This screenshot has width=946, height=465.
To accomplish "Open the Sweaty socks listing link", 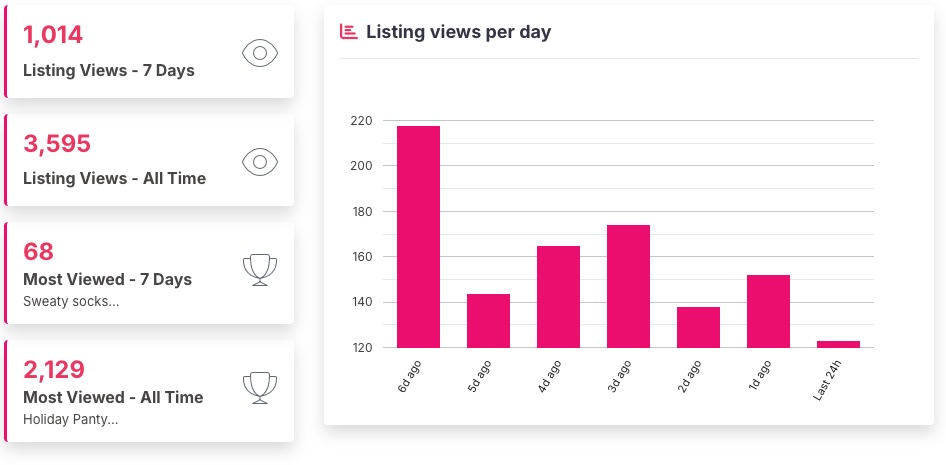I will pyautogui.click(x=71, y=301).
